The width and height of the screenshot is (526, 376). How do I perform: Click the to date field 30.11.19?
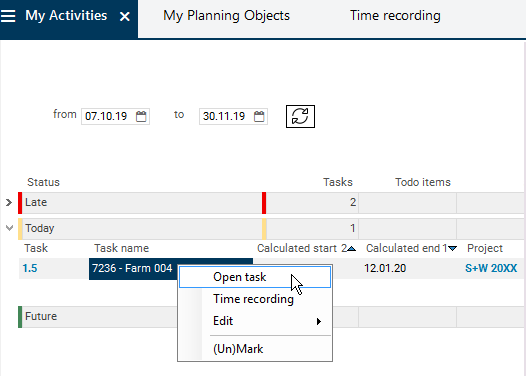(x=233, y=116)
